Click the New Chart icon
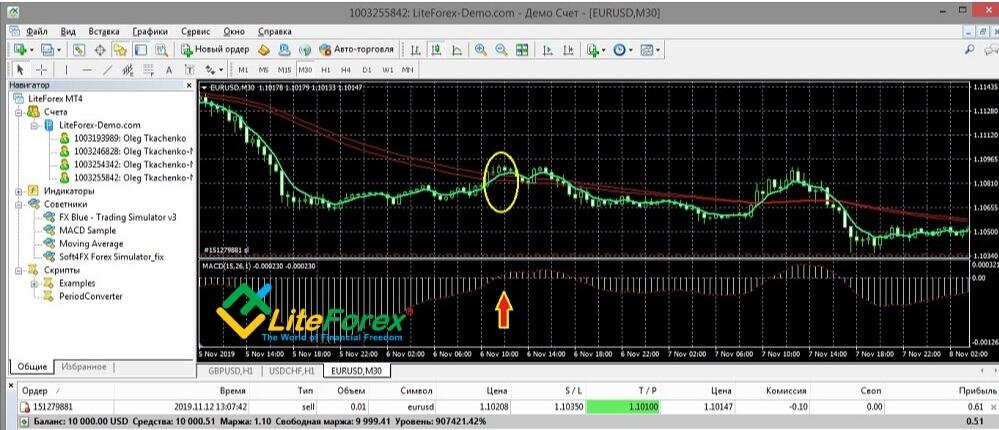This screenshot has height=430, width=999. [x=20, y=49]
